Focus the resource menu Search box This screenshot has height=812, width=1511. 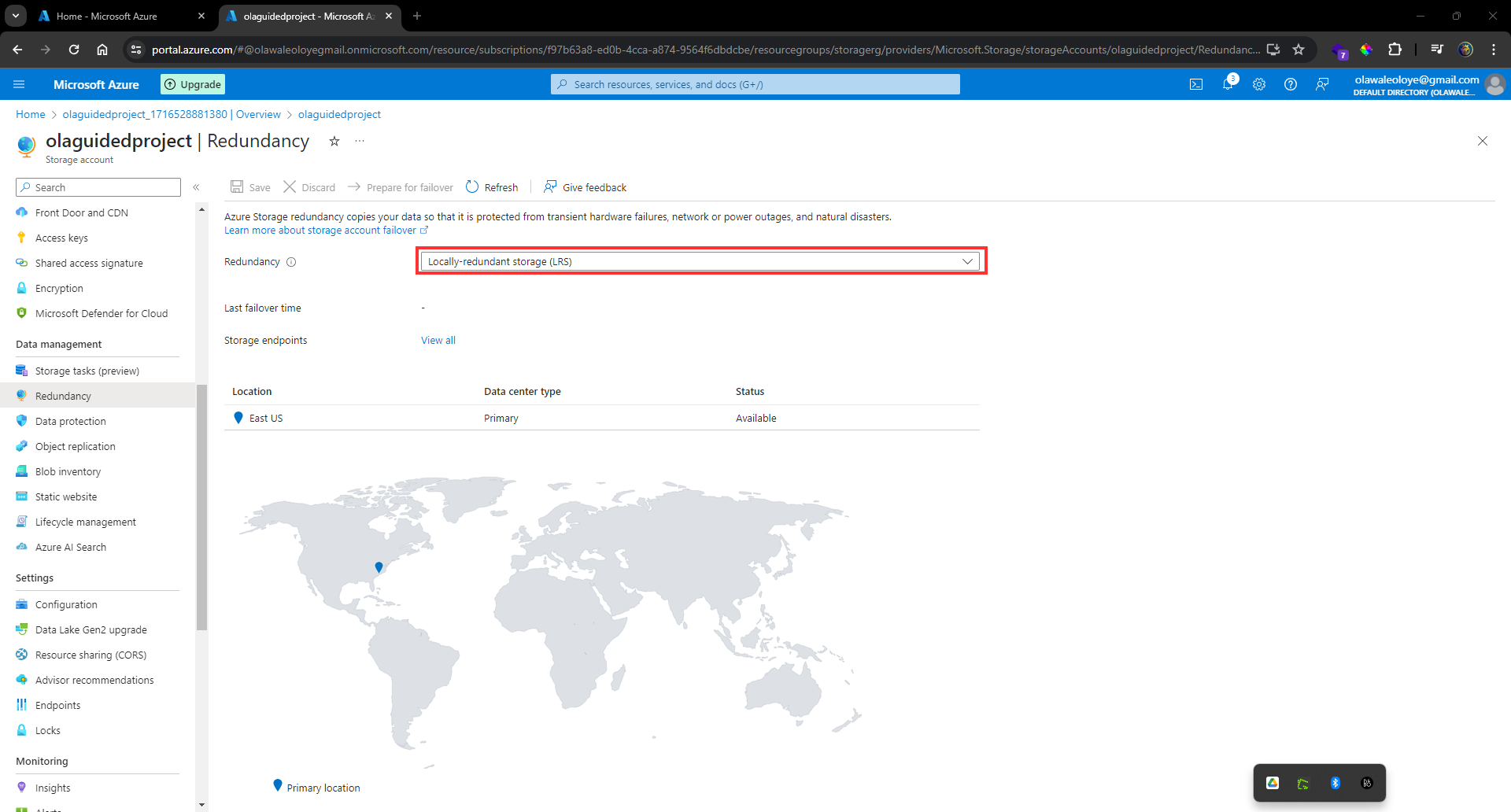(x=98, y=187)
